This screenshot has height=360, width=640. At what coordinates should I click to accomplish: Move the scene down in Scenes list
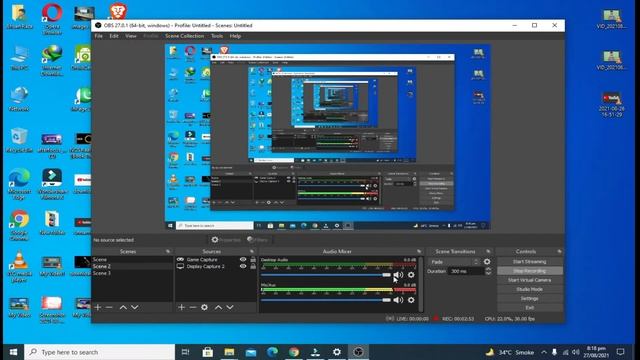pyautogui.click(x=134, y=307)
